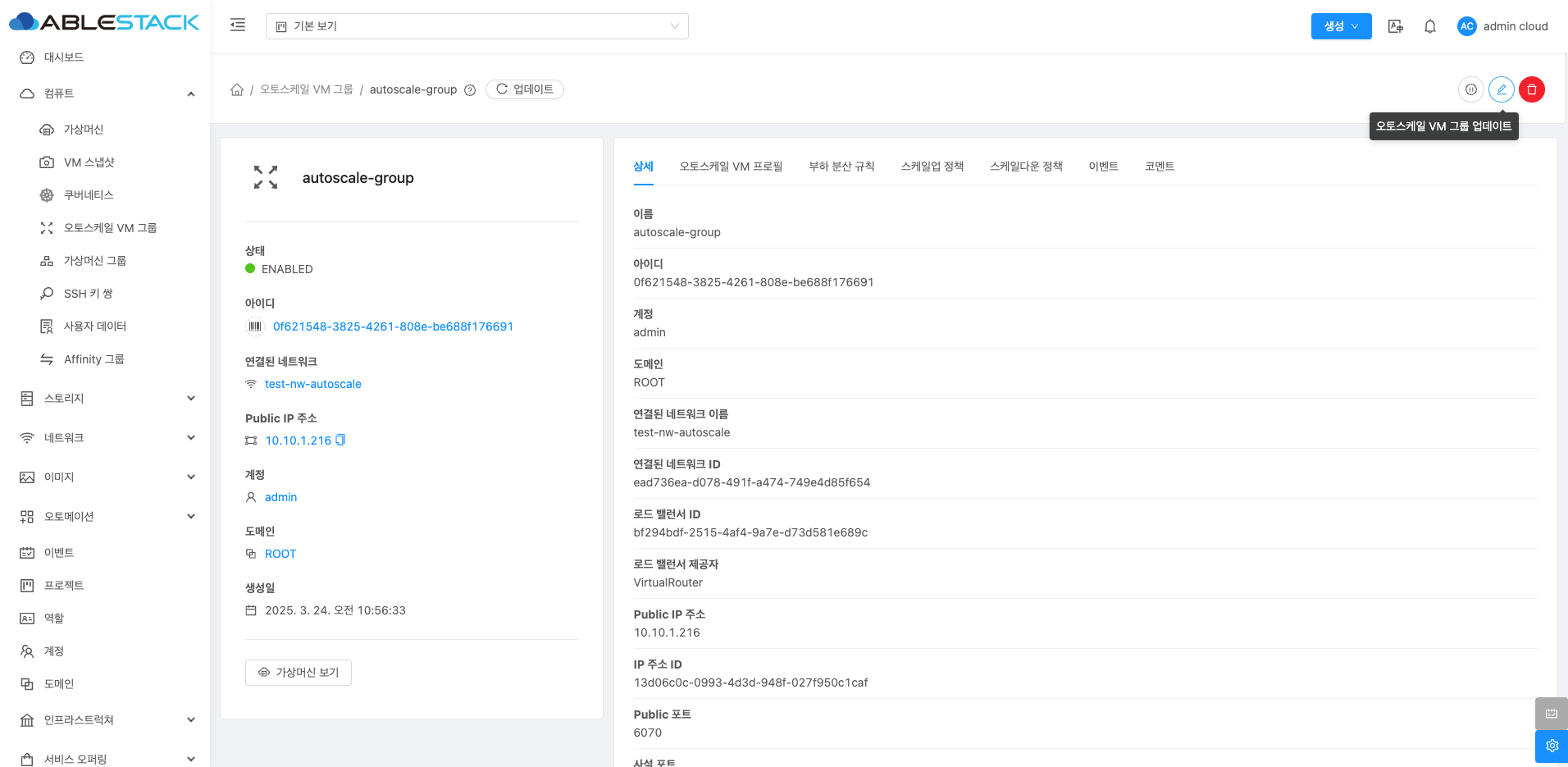Open the 오토스케일 VM 프로필 tab
The width and height of the screenshot is (1568, 767).
pyautogui.click(x=731, y=167)
